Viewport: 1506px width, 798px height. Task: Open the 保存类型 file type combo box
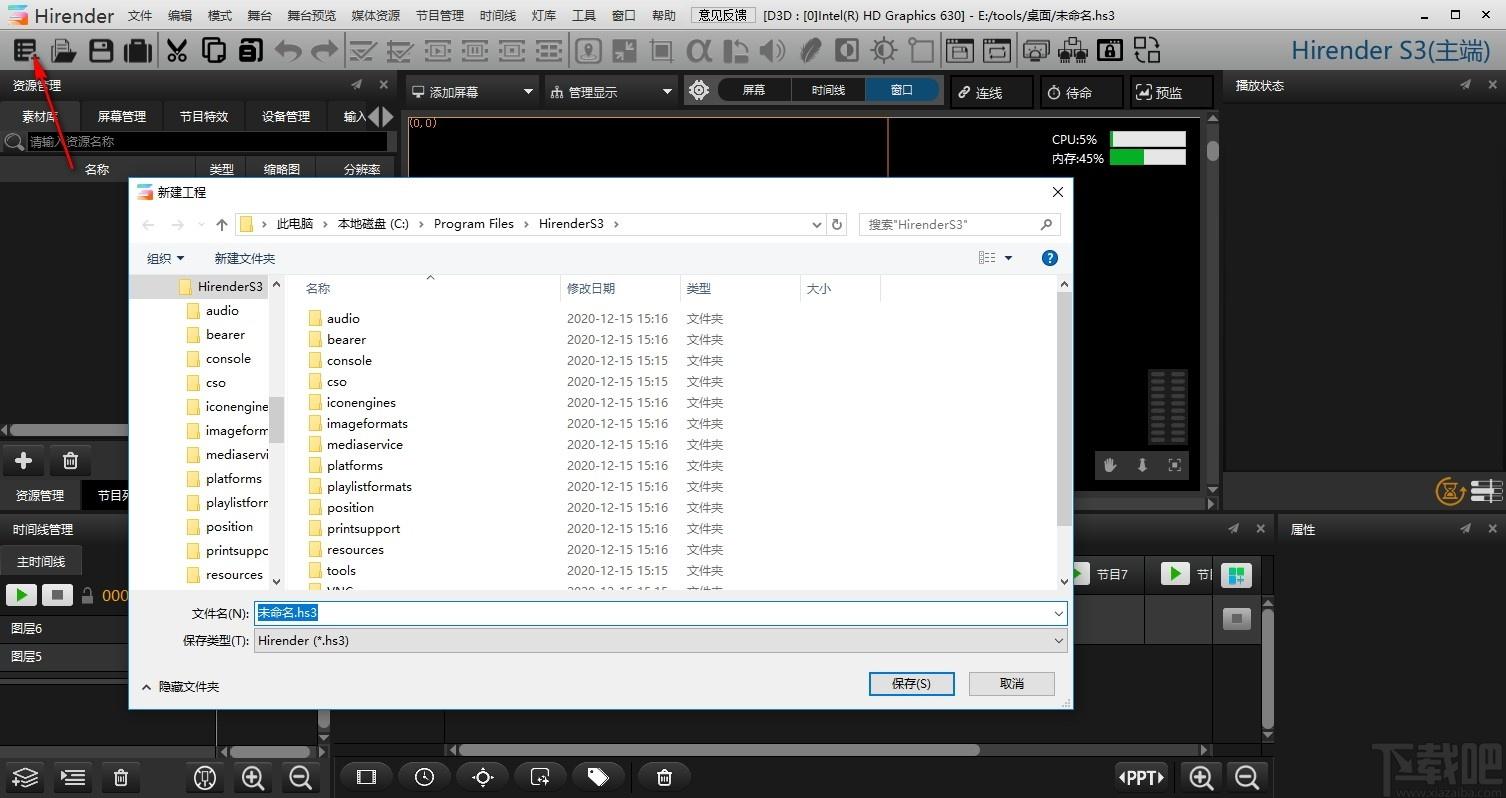coord(660,640)
